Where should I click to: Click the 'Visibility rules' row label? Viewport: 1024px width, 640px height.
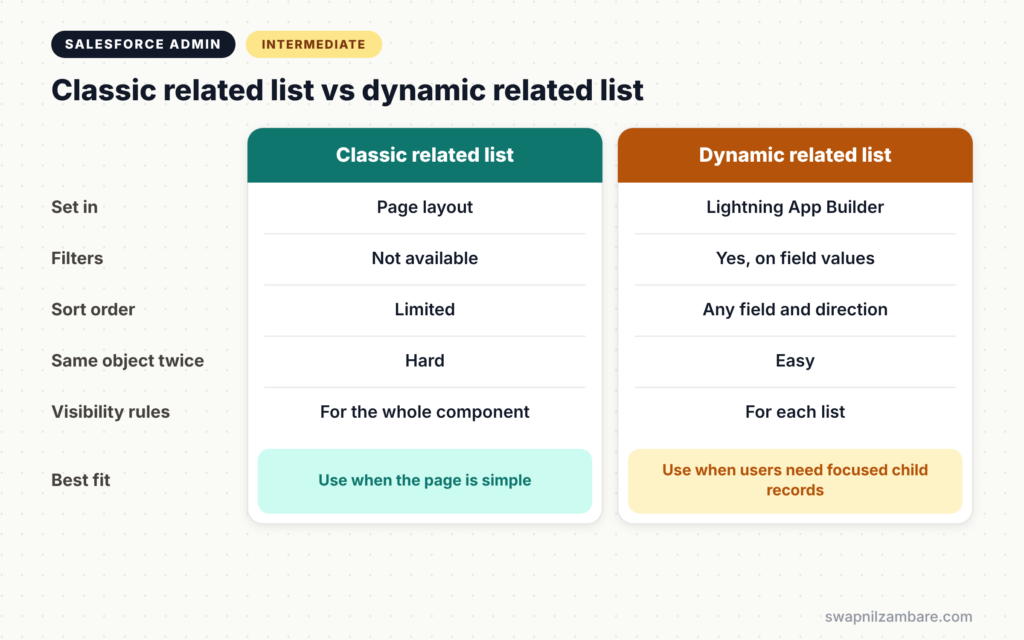click(x=110, y=412)
